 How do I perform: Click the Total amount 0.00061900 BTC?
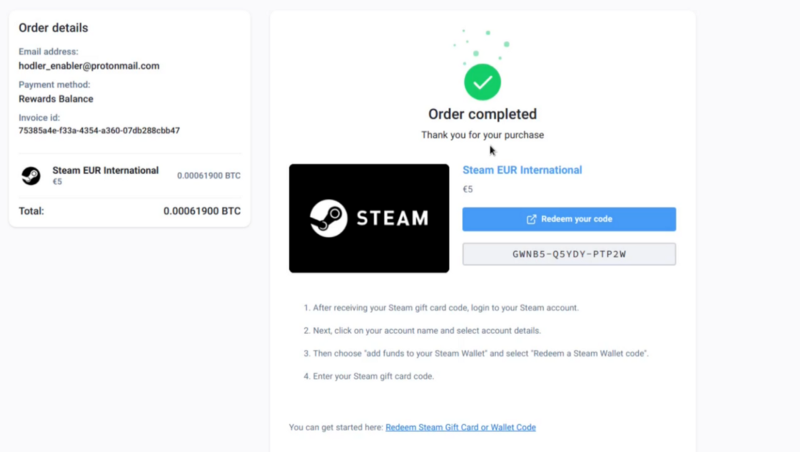202,211
